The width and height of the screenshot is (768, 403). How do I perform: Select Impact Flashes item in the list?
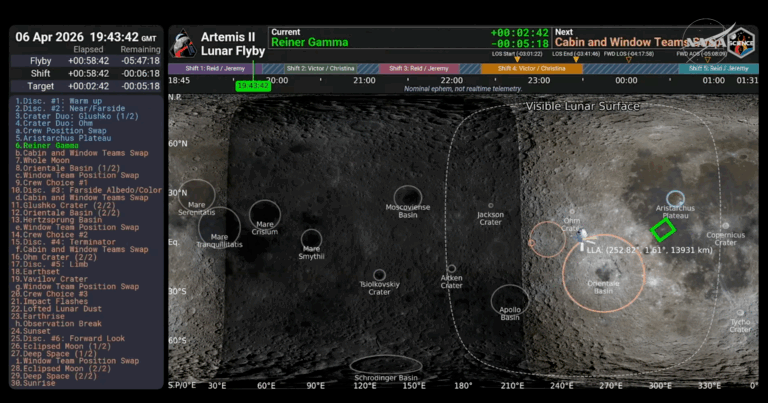click(51, 301)
